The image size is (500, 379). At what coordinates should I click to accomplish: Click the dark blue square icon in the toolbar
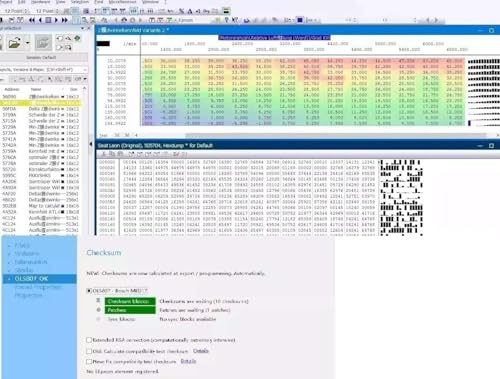point(300,20)
